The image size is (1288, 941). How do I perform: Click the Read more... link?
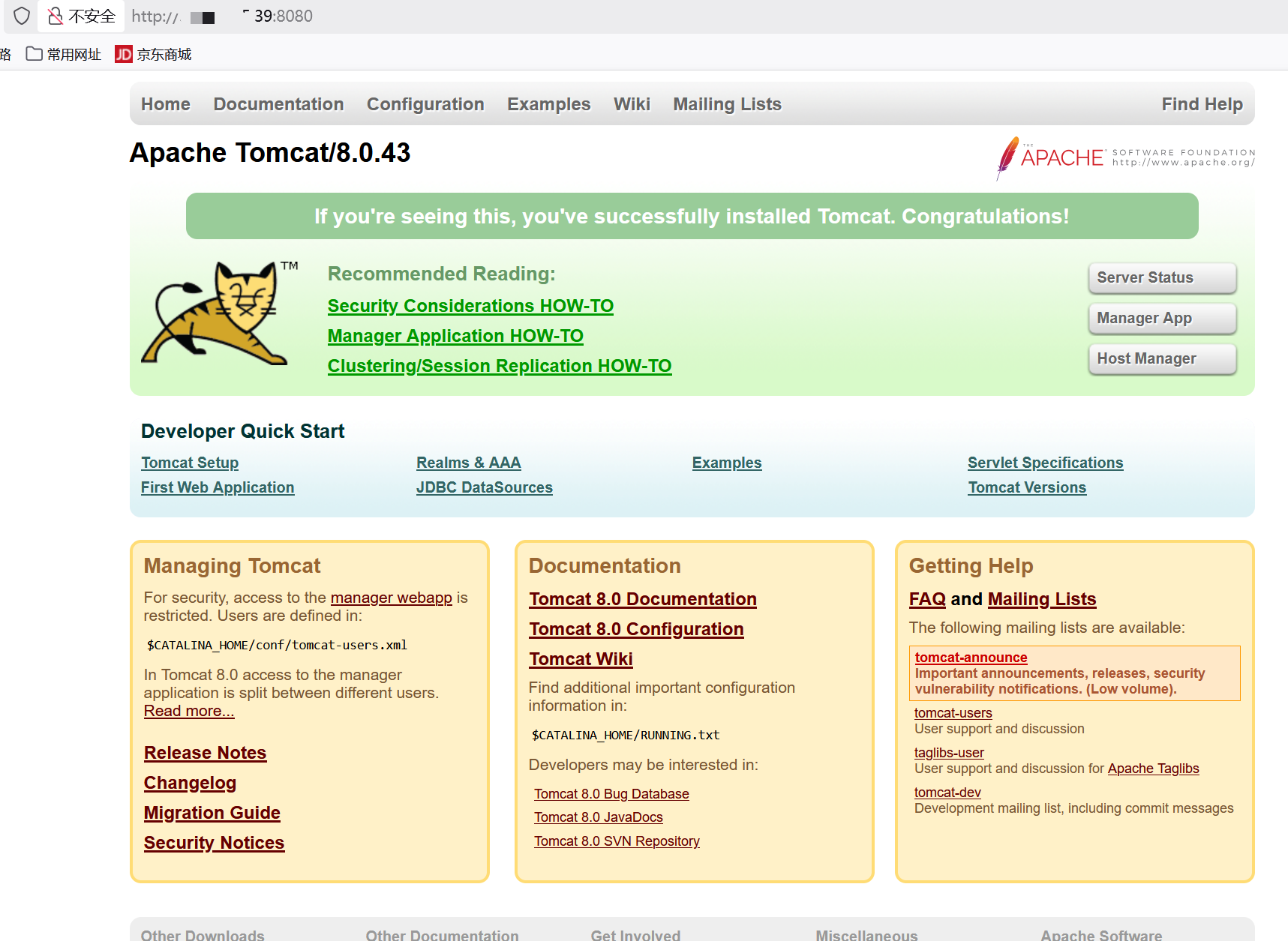pyautogui.click(x=189, y=711)
